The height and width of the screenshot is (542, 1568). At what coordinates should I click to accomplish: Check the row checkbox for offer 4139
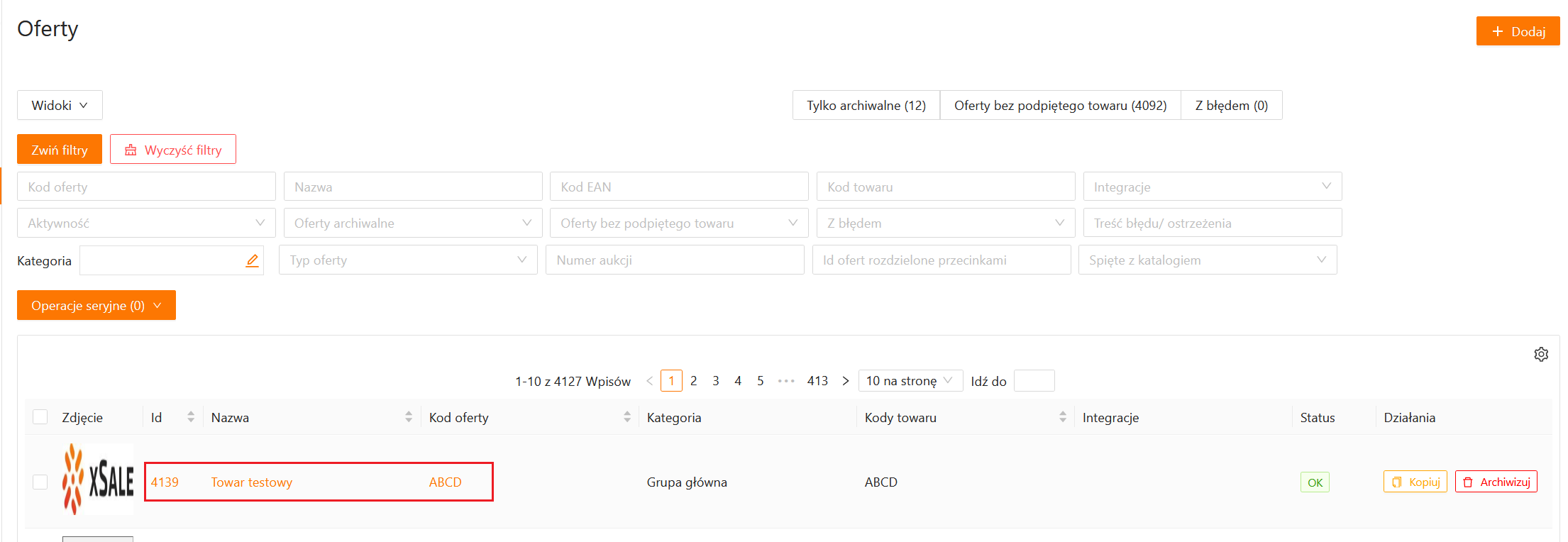[x=40, y=482]
